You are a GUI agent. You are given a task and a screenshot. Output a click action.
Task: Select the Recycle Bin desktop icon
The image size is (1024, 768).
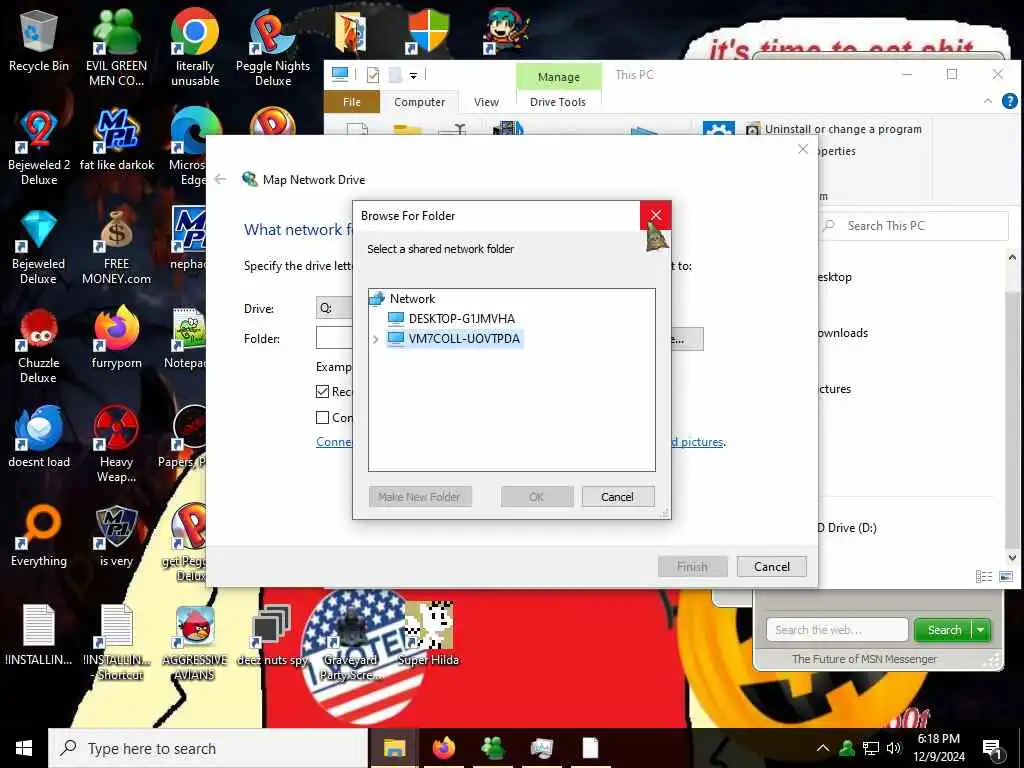39,40
